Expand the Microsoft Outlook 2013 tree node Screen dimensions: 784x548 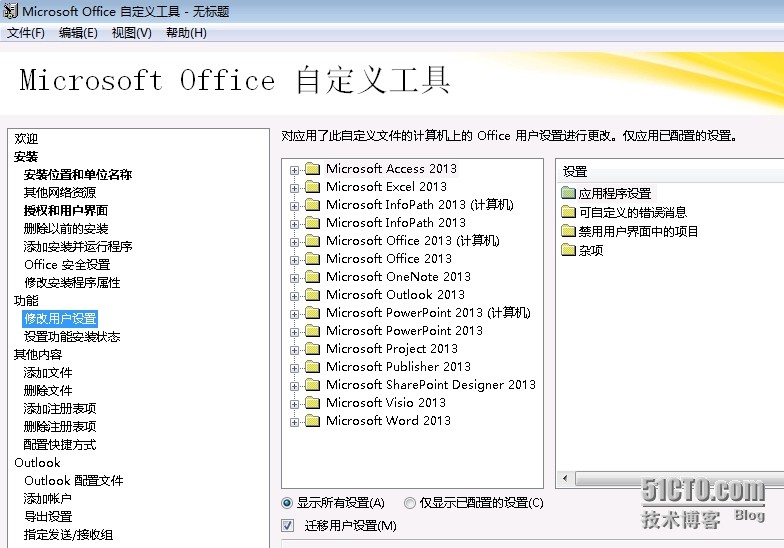(x=294, y=296)
